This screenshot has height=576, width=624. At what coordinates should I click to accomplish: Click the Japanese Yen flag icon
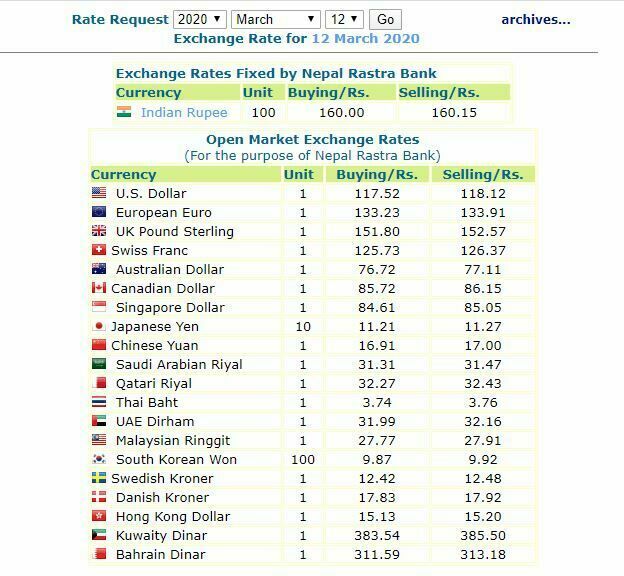click(99, 326)
